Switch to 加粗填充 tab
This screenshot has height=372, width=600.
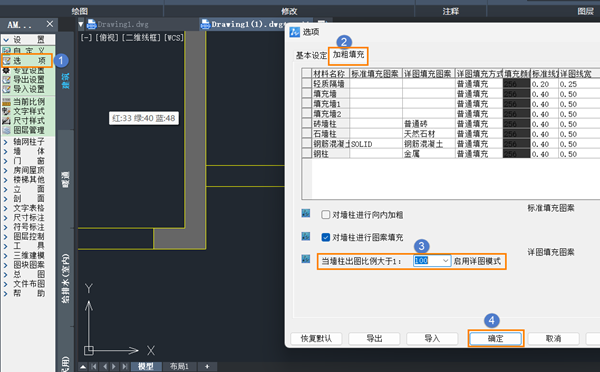click(348, 55)
